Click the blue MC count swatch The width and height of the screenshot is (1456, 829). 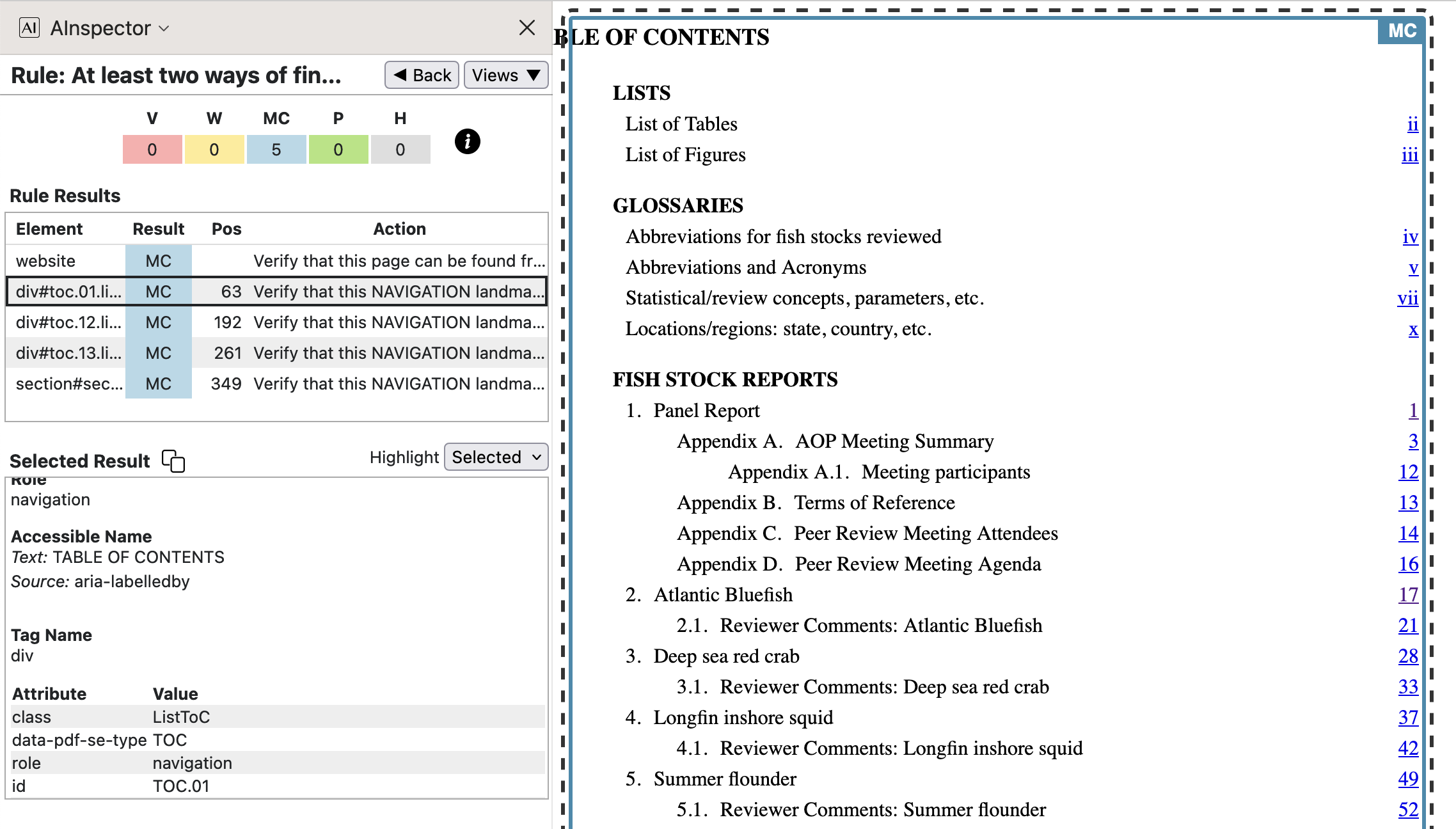276,149
